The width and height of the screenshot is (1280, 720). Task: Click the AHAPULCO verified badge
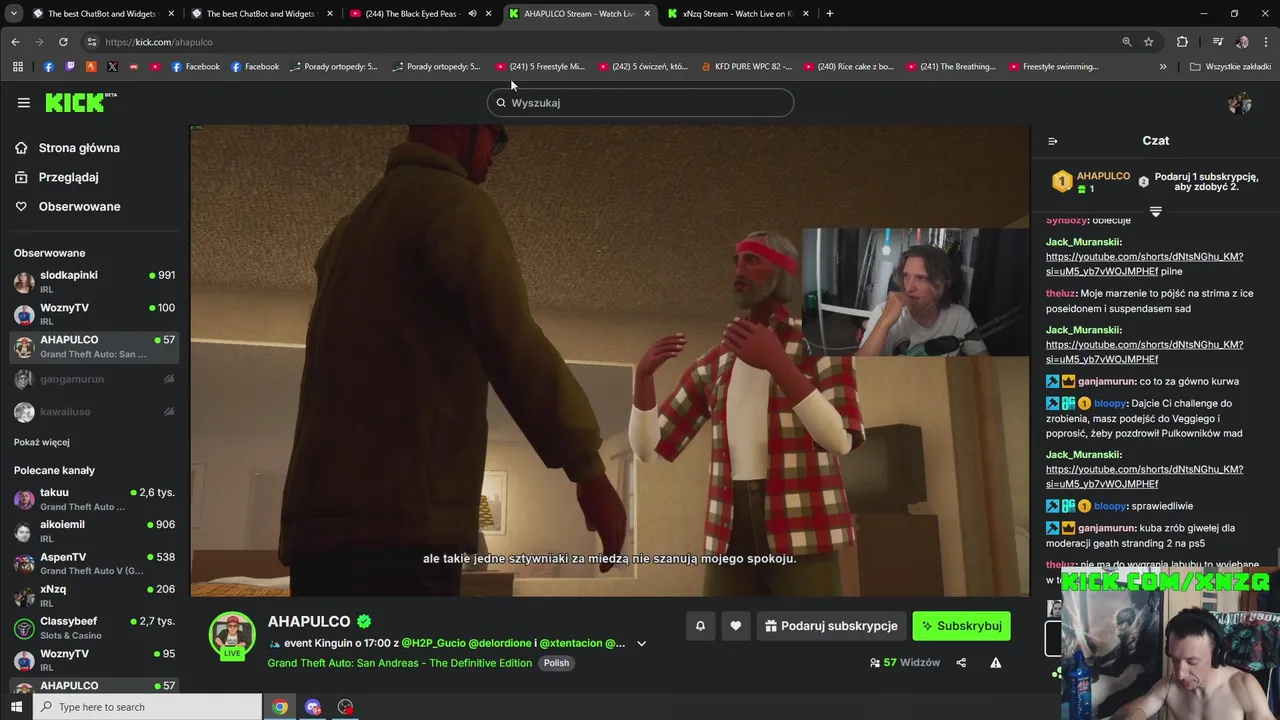(364, 622)
